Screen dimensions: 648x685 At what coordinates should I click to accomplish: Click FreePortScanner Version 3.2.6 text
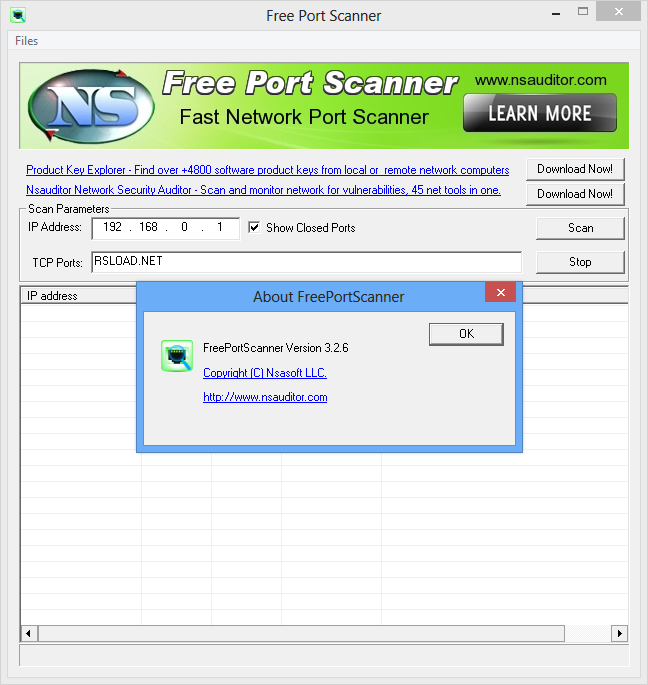(276, 348)
